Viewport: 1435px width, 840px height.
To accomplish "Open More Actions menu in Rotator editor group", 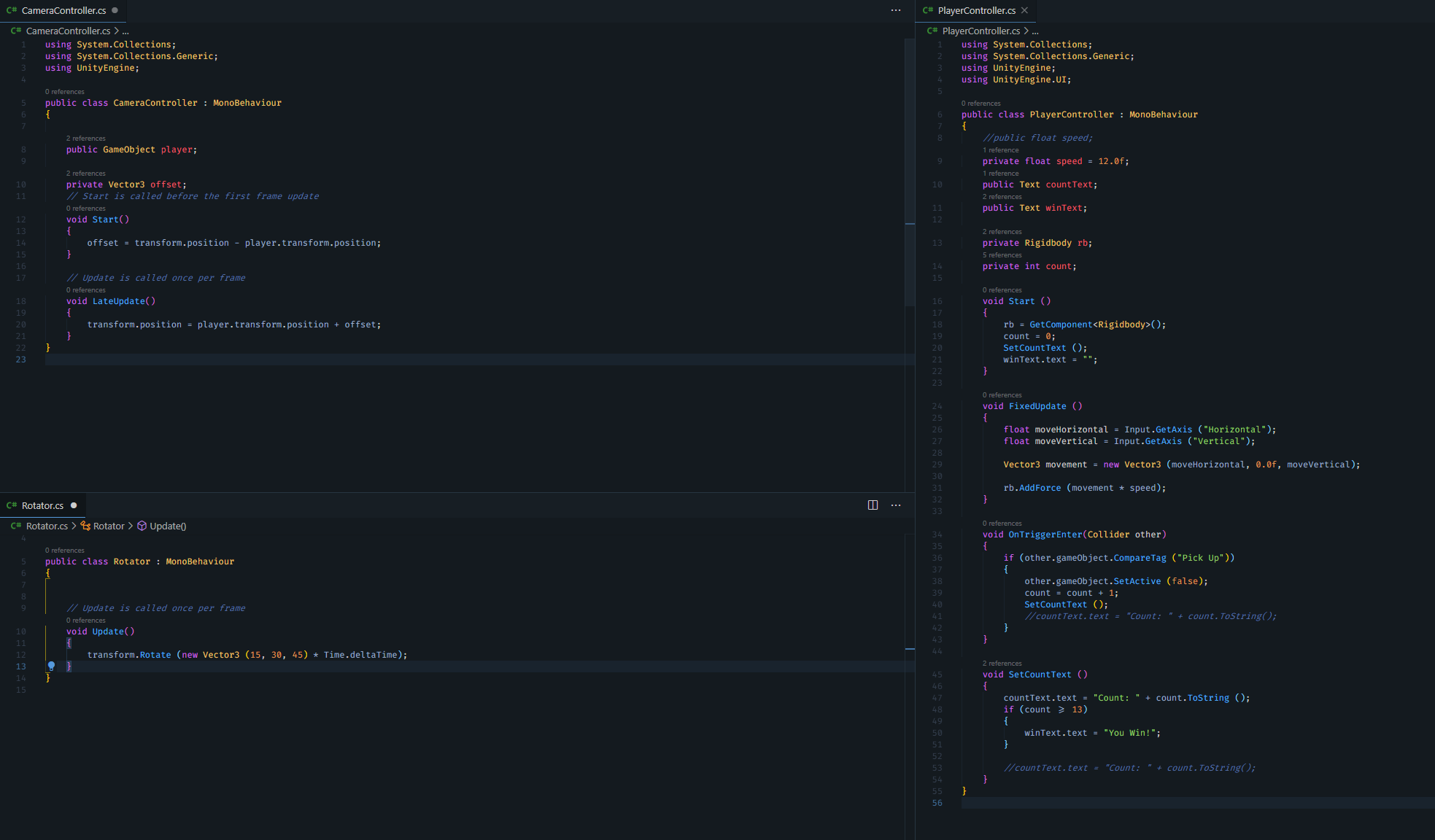I will [896, 505].
